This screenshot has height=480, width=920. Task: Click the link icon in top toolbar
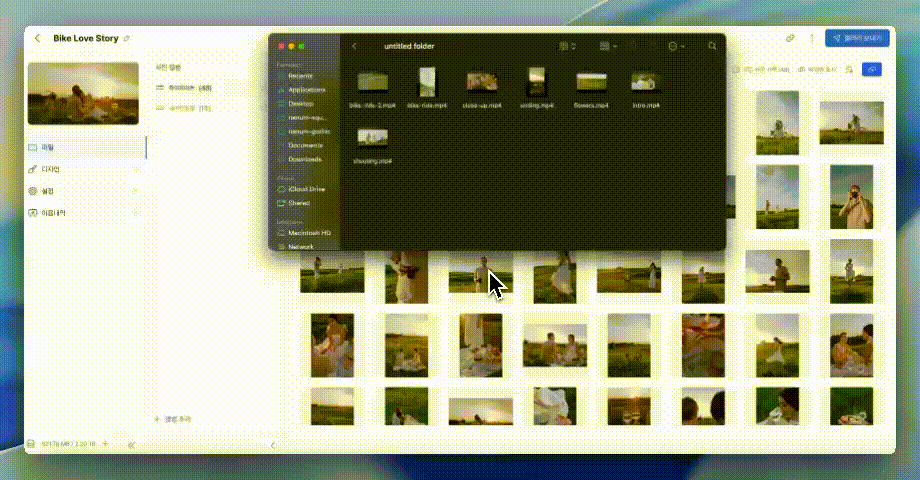point(790,38)
